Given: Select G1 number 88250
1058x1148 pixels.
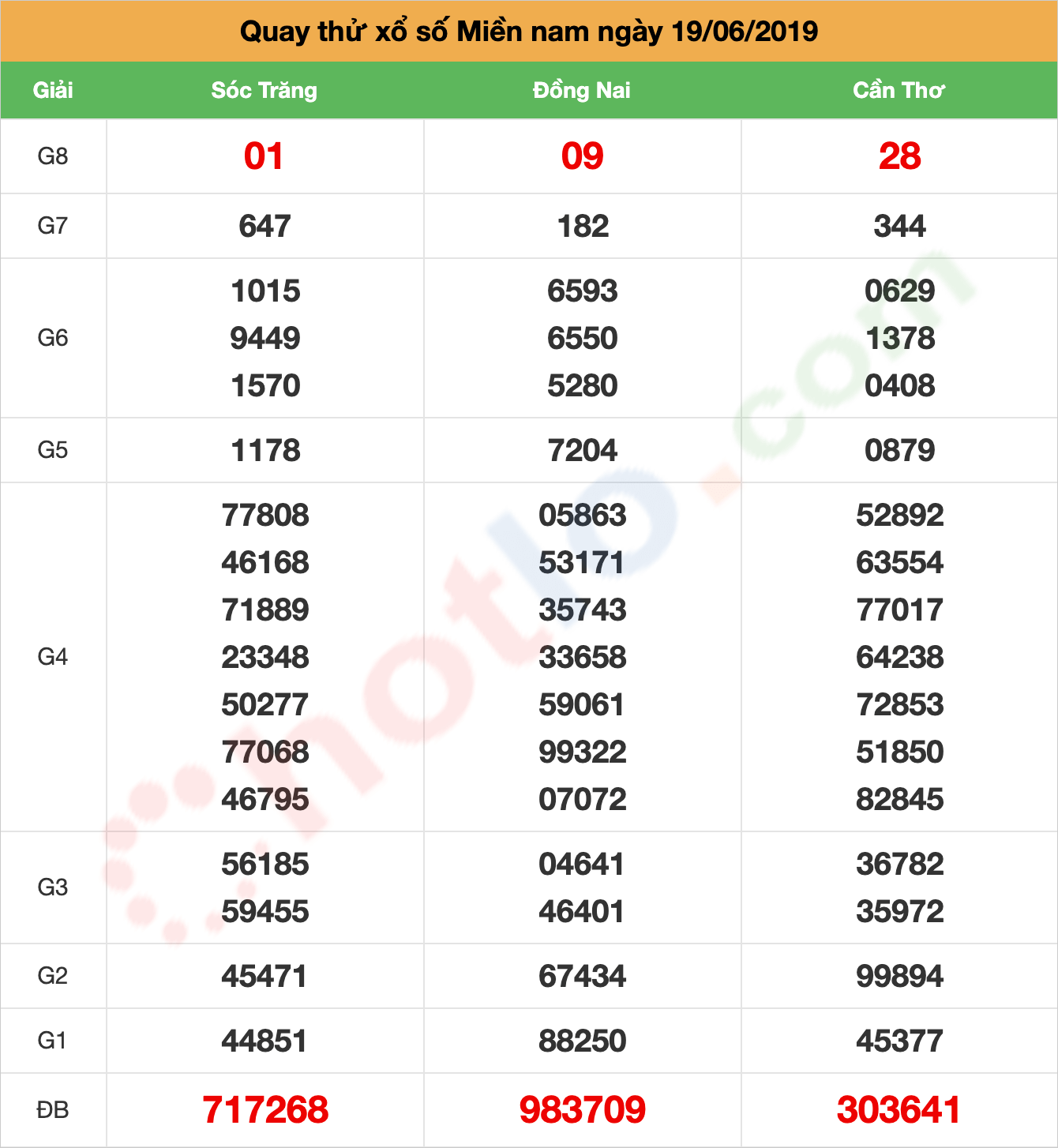Looking at the screenshot, I should pos(583,1041).
